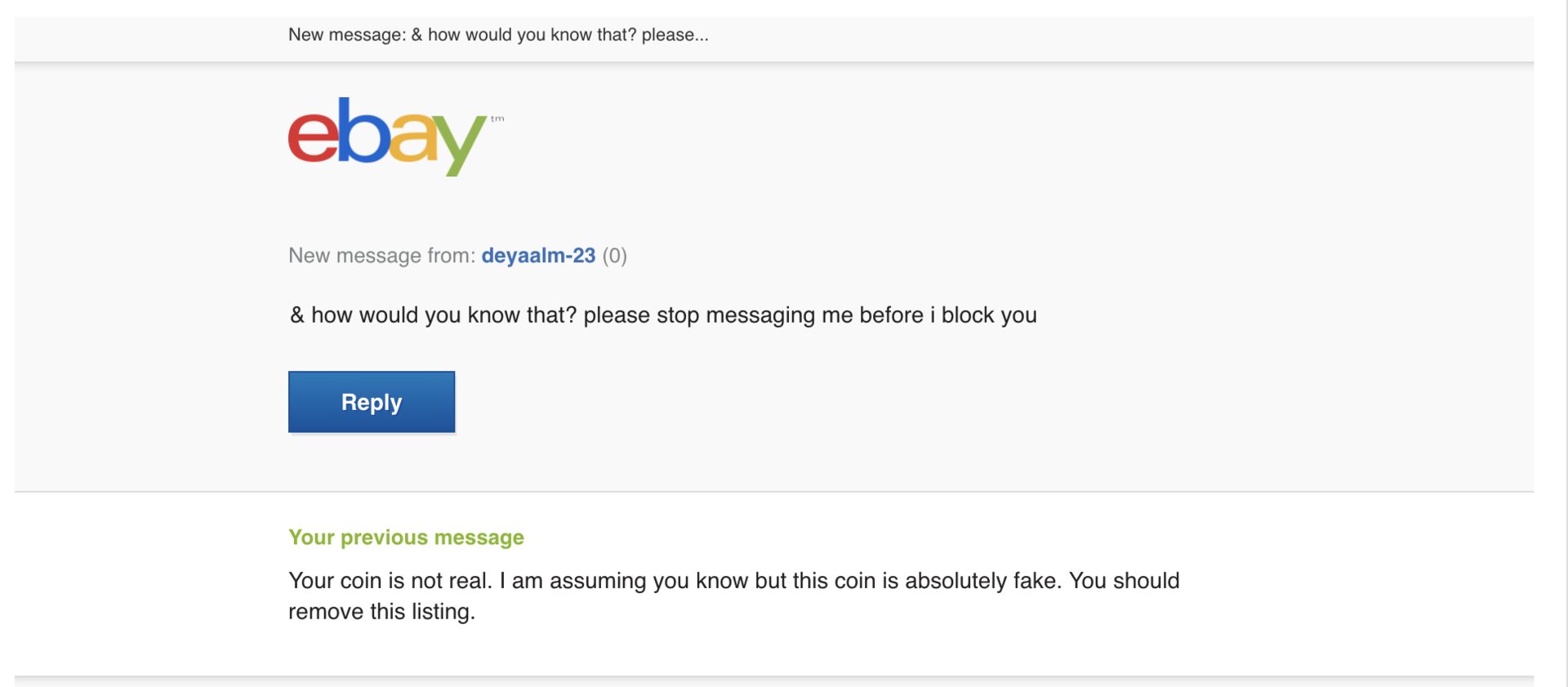Click the words "before i block you"

(947, 315)
